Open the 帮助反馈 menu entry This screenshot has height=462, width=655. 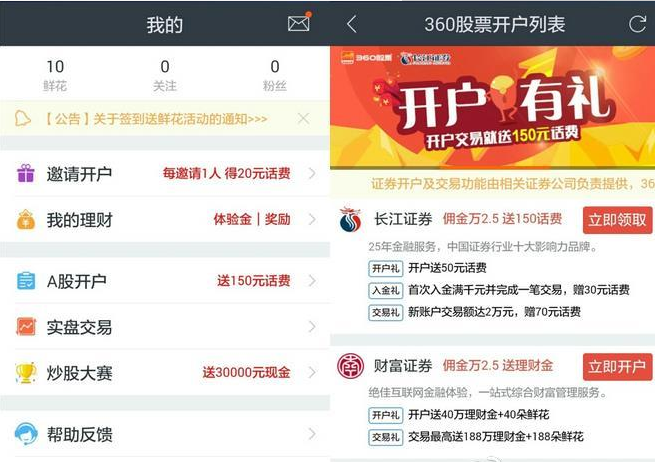pyautogui.click(x=165, y=434)
